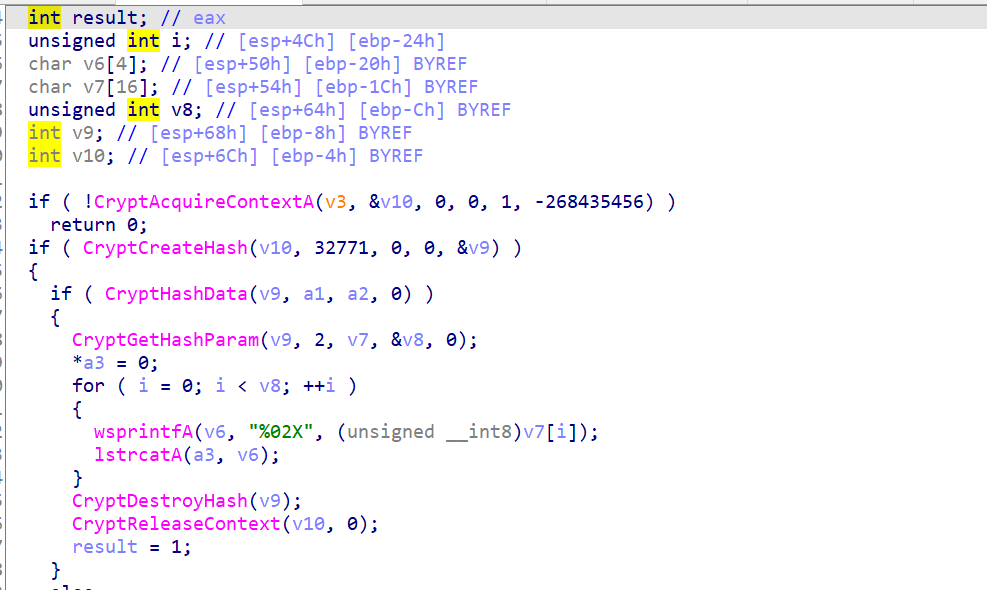Click the "for" loop keyword
This screenshot has height=590, width=987.
(x=88, y=386)
